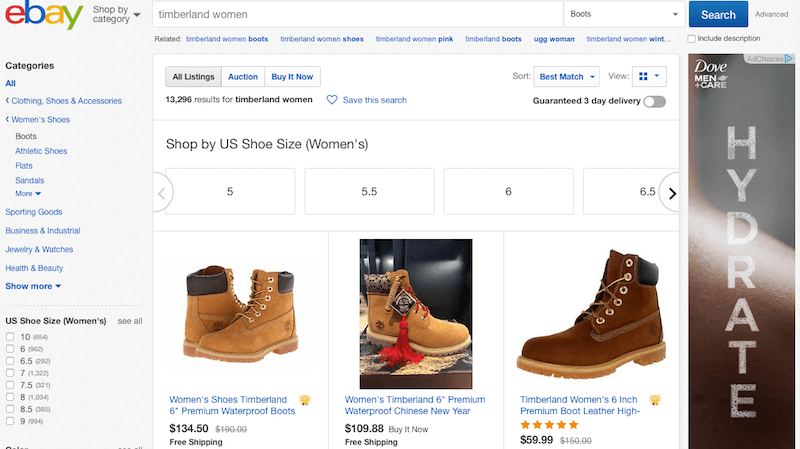Click the five-star rating under Timberland Women's 6 Inch
The image size is (800, 449).
tap(549, 425)
